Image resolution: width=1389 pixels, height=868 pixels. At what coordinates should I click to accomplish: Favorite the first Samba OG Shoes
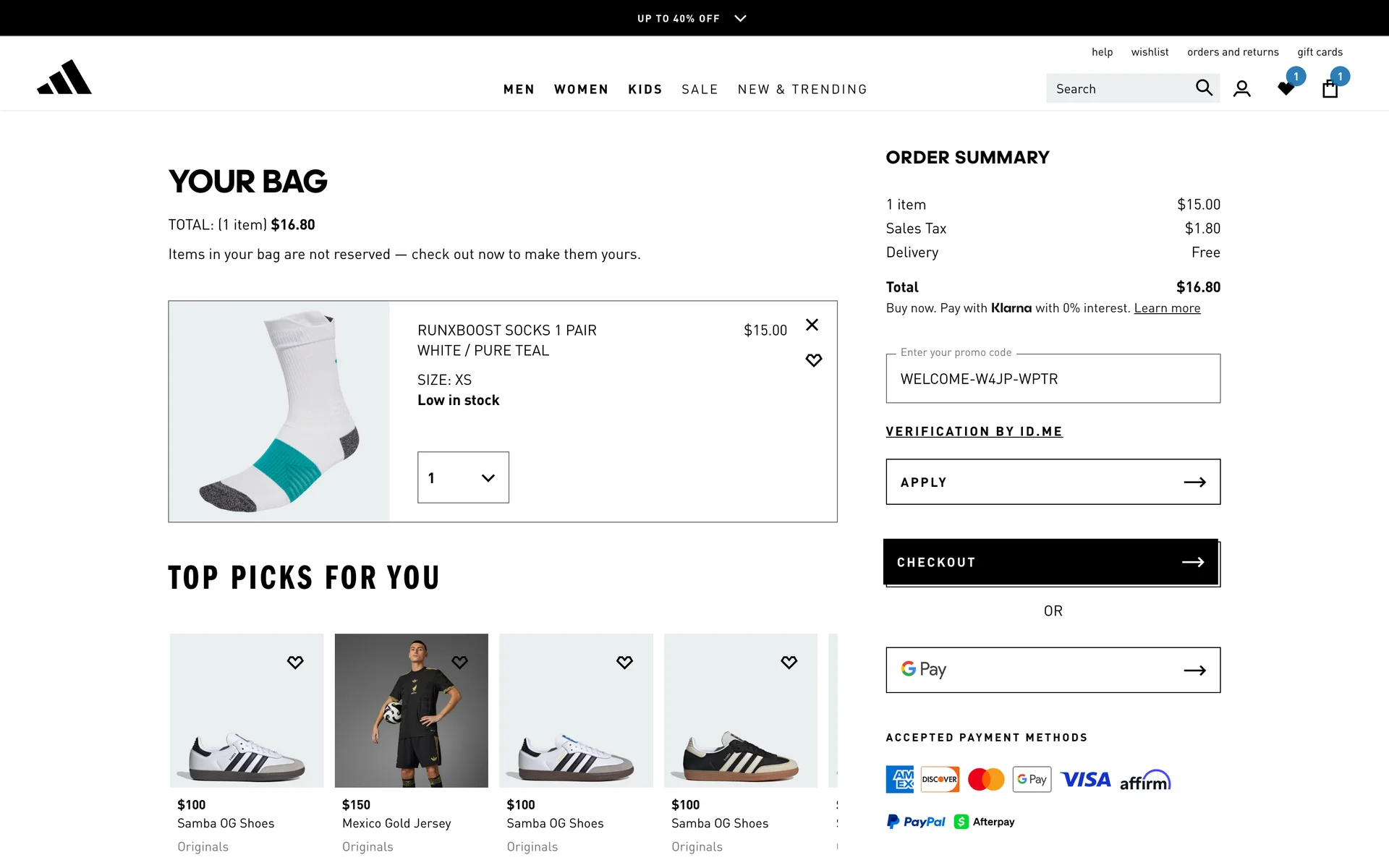pos(295,662)
